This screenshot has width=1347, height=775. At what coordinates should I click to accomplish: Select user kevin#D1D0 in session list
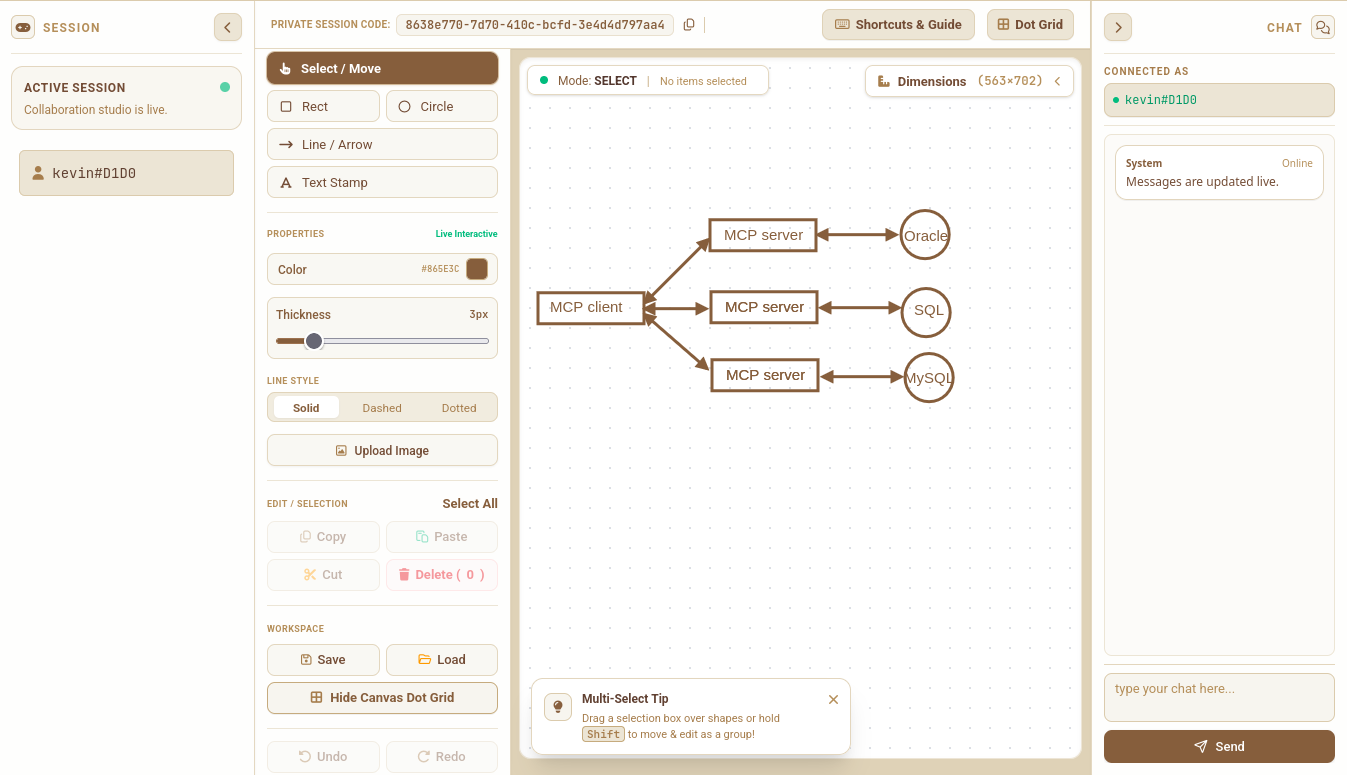(126, 173)
